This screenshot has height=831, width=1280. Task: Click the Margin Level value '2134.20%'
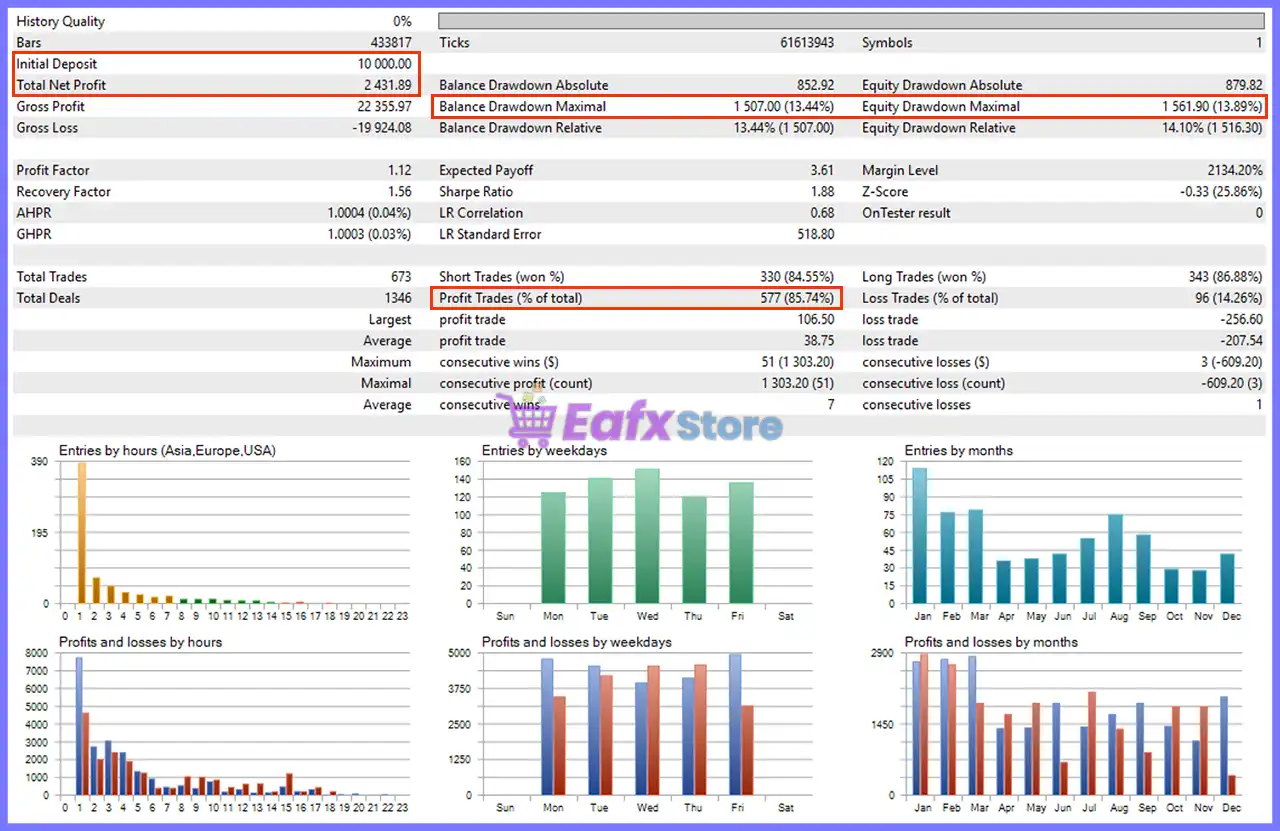pyautogui.click(x=1235, y=170)
